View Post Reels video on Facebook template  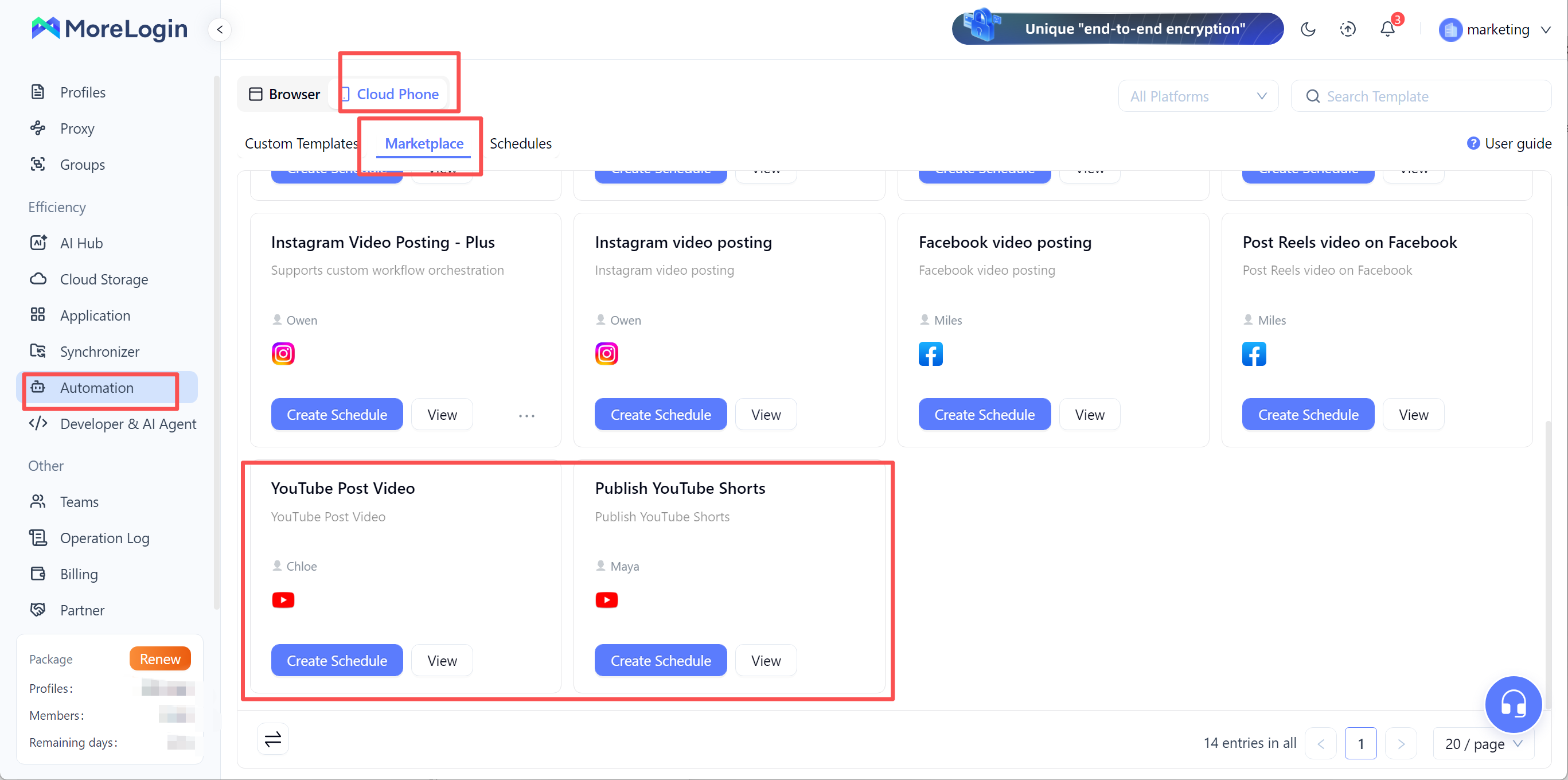(1413, 415)
